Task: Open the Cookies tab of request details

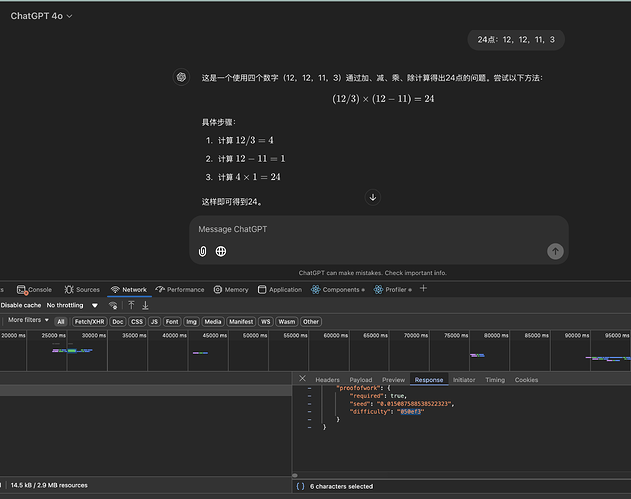Action: 526,380
